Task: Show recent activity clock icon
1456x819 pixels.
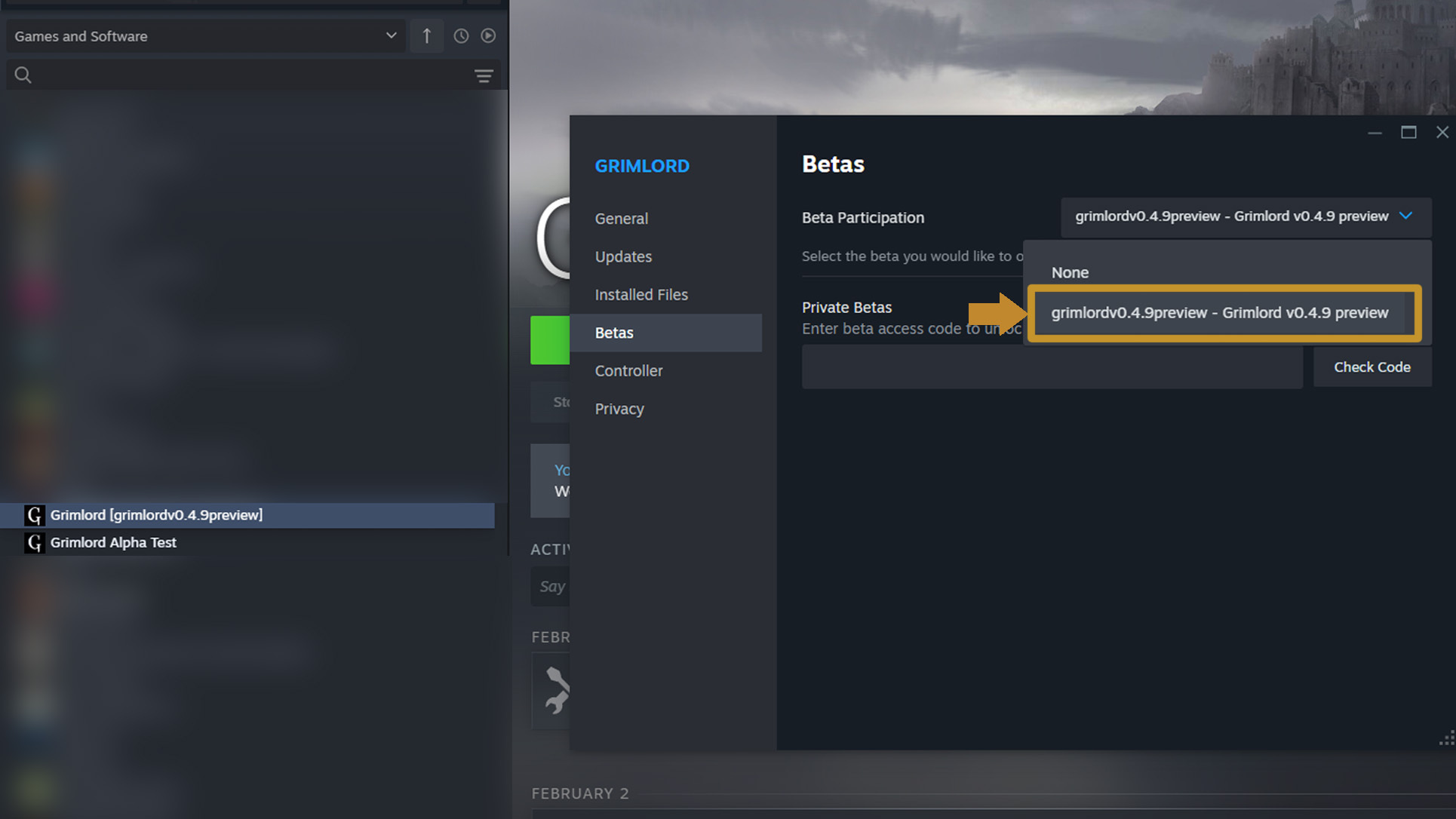Action: tap(461, 36)
